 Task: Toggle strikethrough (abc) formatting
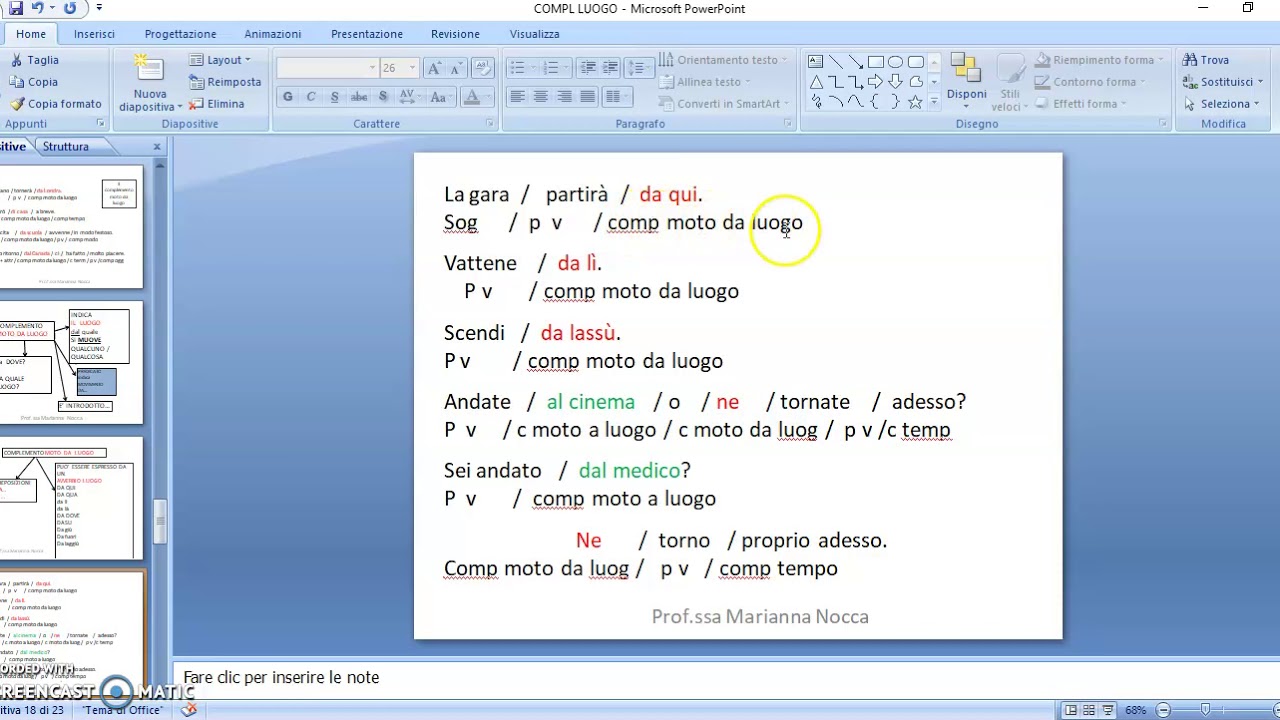pos(358,97)
